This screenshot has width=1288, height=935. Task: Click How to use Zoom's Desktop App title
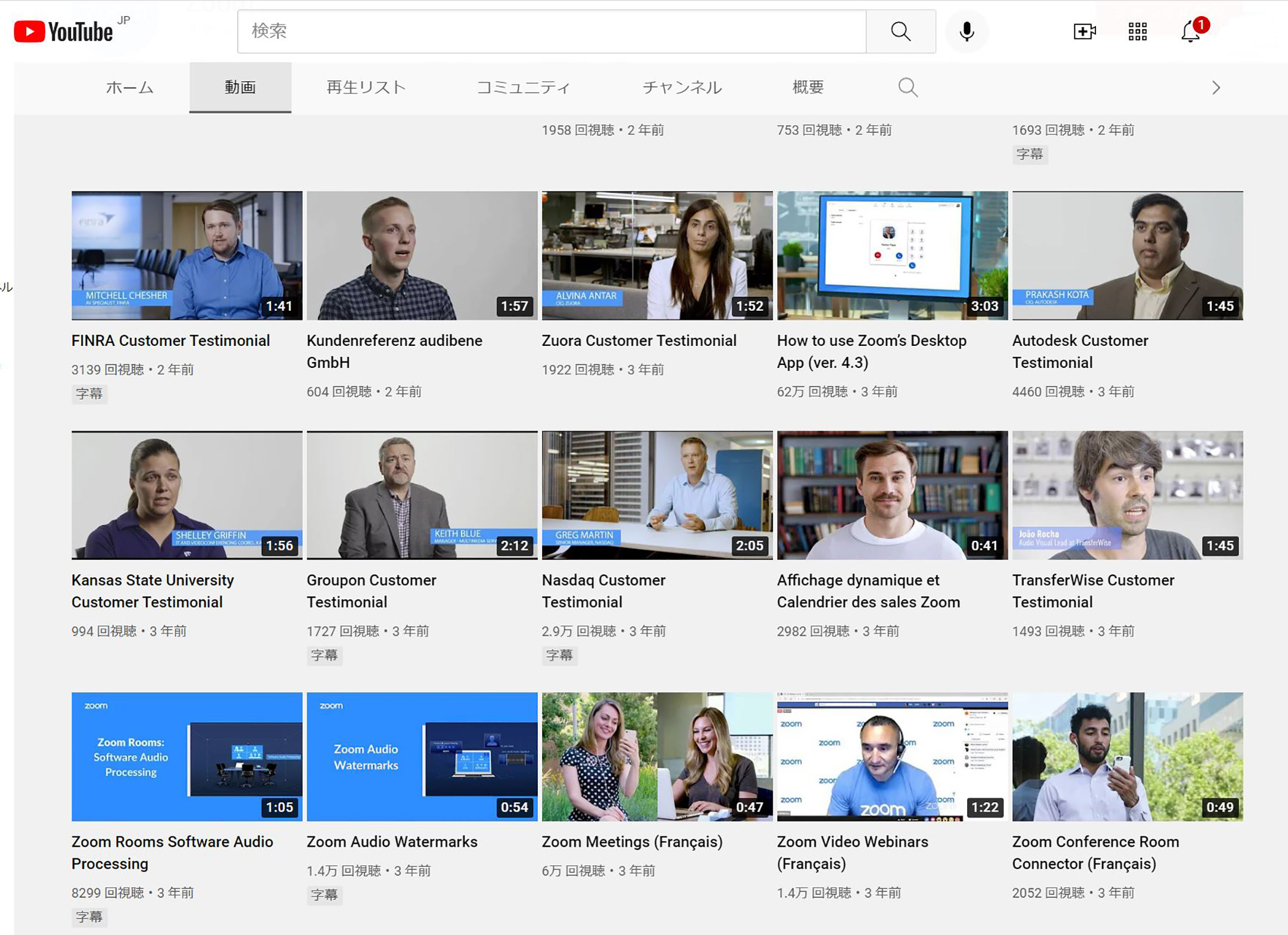[871, 351]
